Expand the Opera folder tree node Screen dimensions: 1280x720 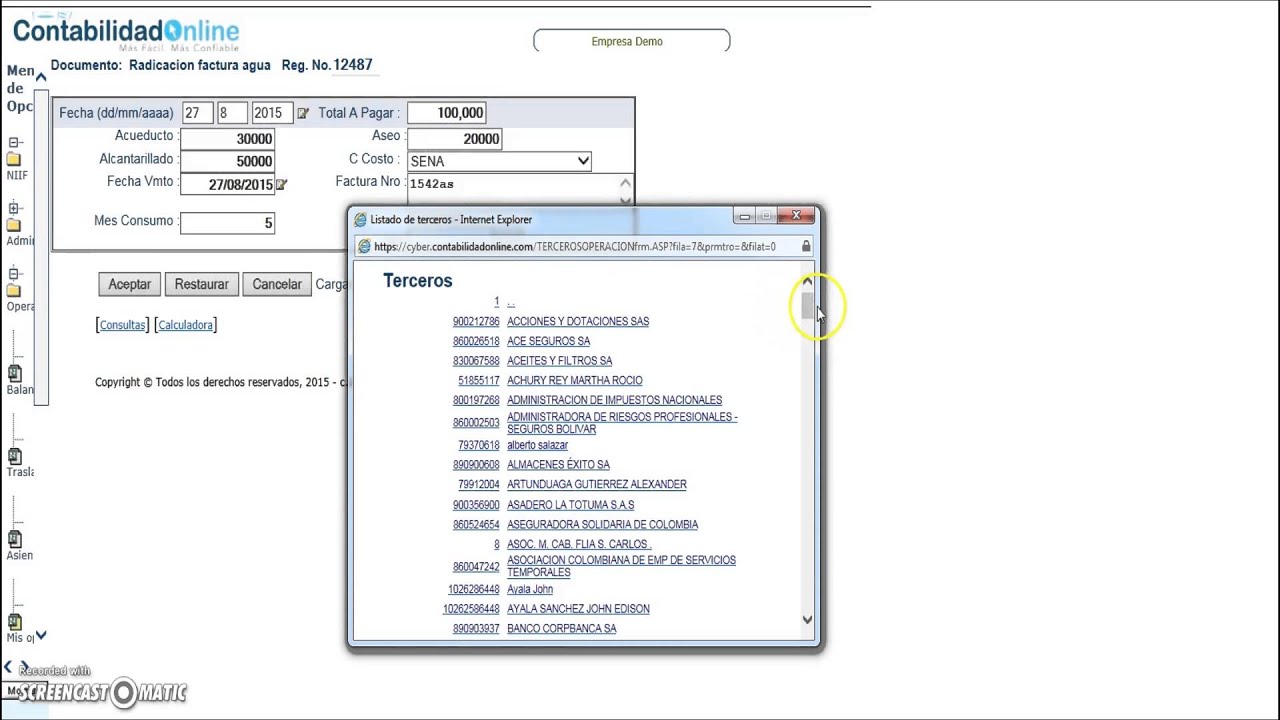pyautogui.click(x=15, y=274)
